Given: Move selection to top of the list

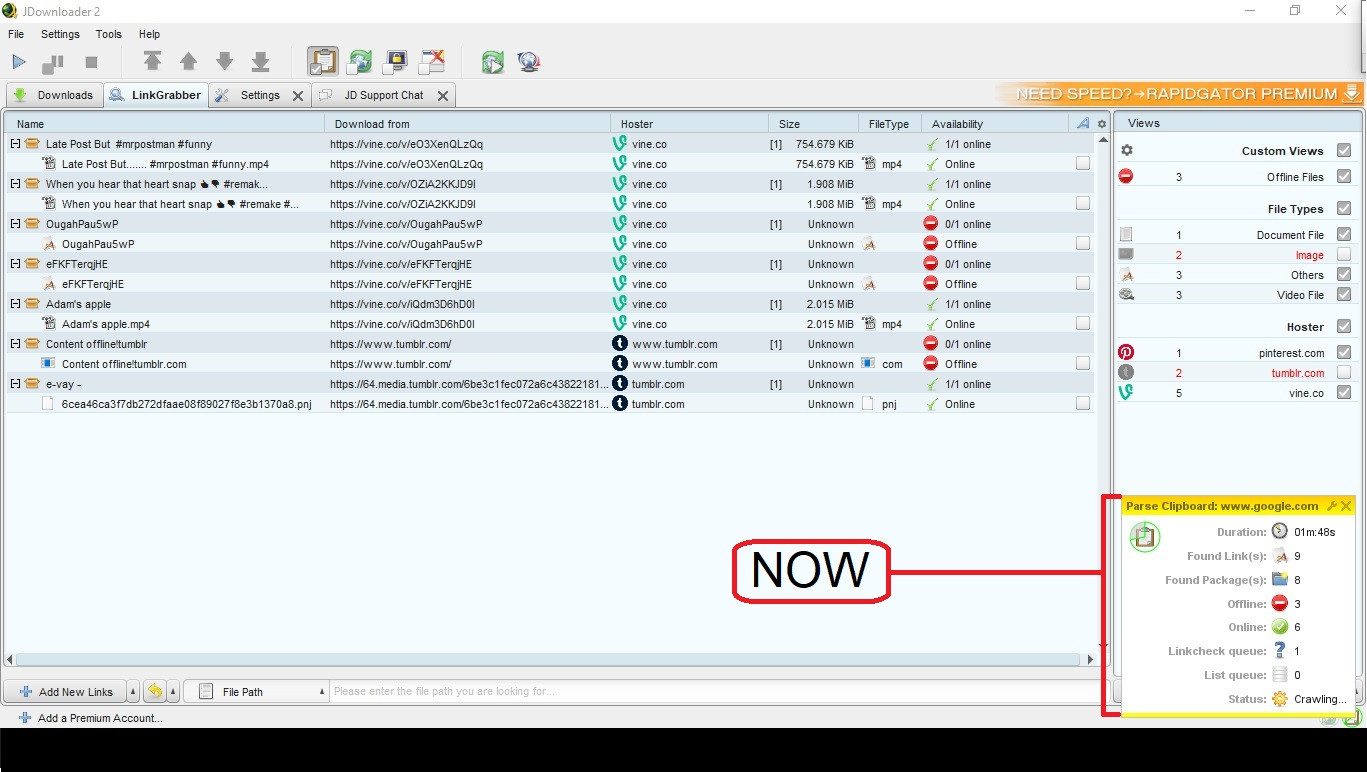Looking at the screenshot, I should tap(152, 62).
